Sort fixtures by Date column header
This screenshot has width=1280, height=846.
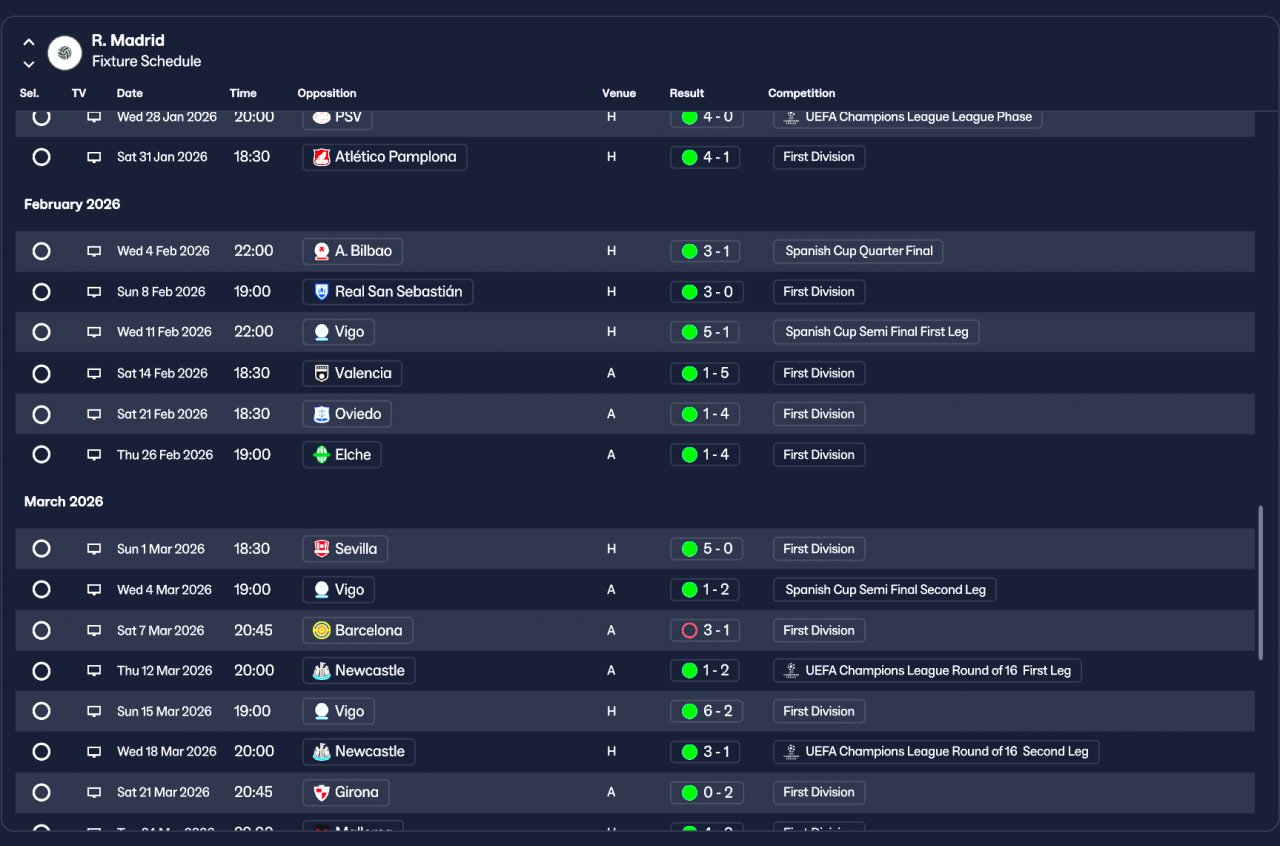tap(130, 93)
